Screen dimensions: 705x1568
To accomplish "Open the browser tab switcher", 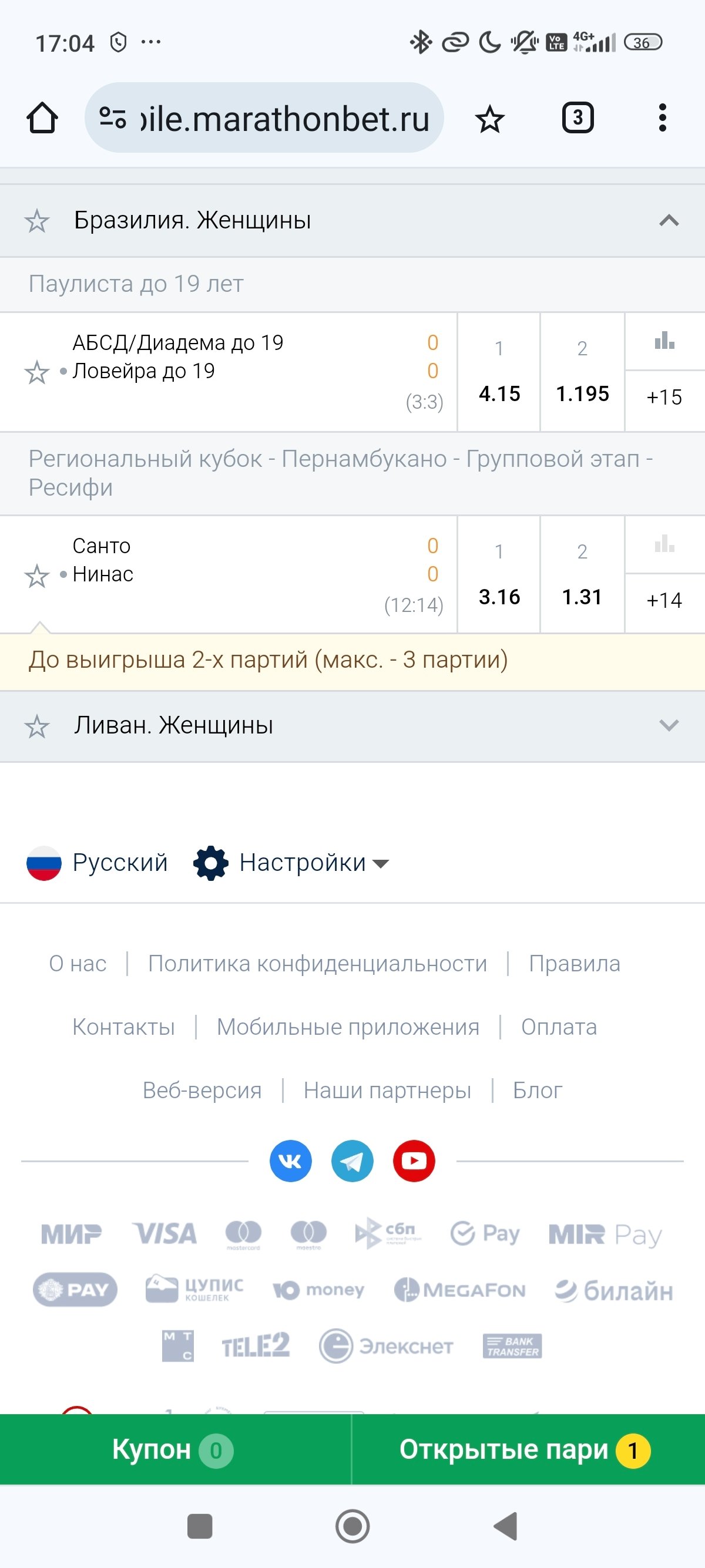I will (x=577, y=118).
